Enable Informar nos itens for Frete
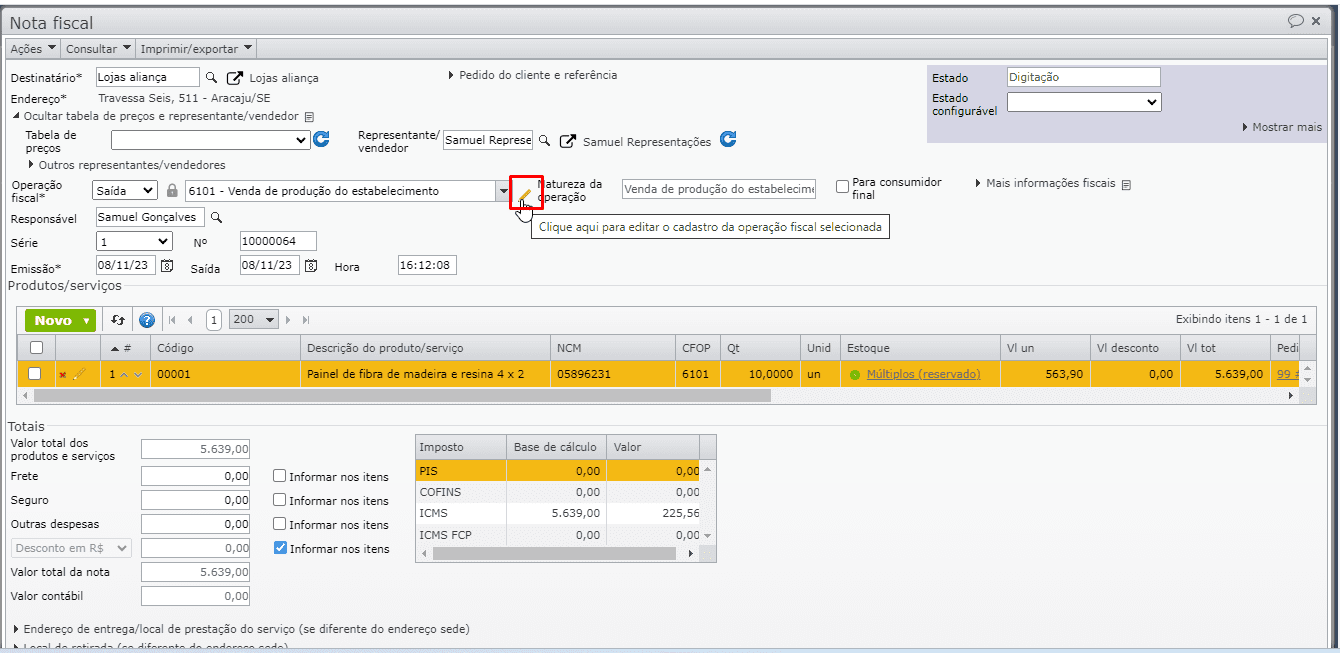1340x653 pixels. pyautogui.click(x=280, y=476)
